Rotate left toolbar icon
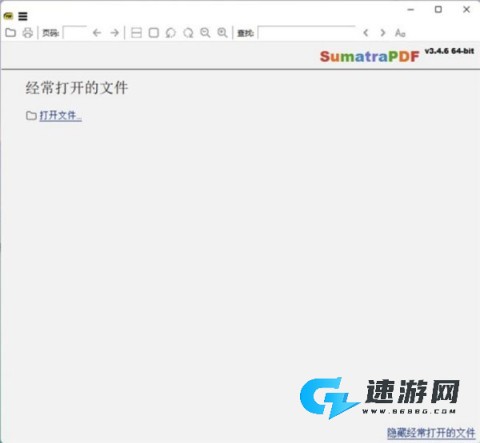This screenshot has height=443, width=480. [x=171, y=33]
